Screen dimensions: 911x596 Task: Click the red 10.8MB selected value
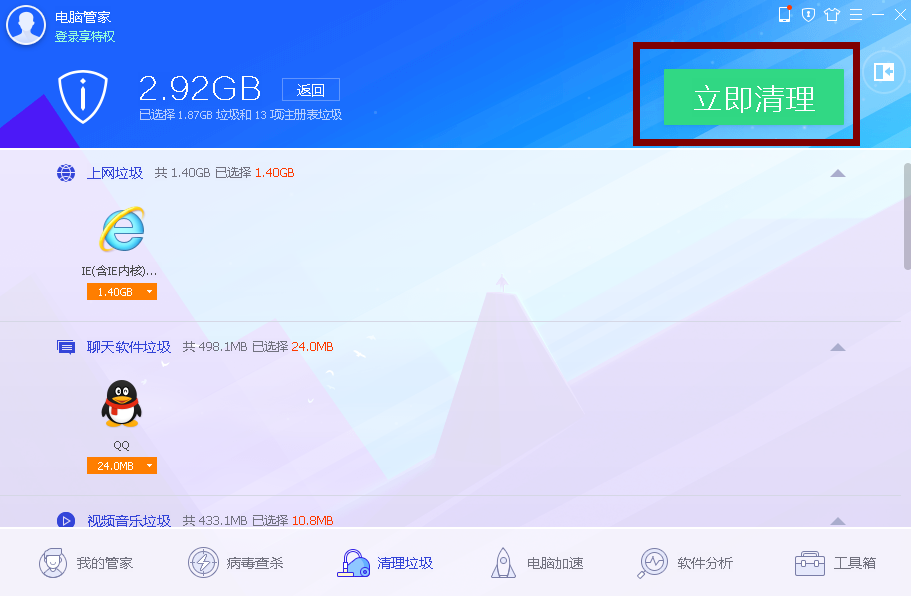tap(313, 520)
